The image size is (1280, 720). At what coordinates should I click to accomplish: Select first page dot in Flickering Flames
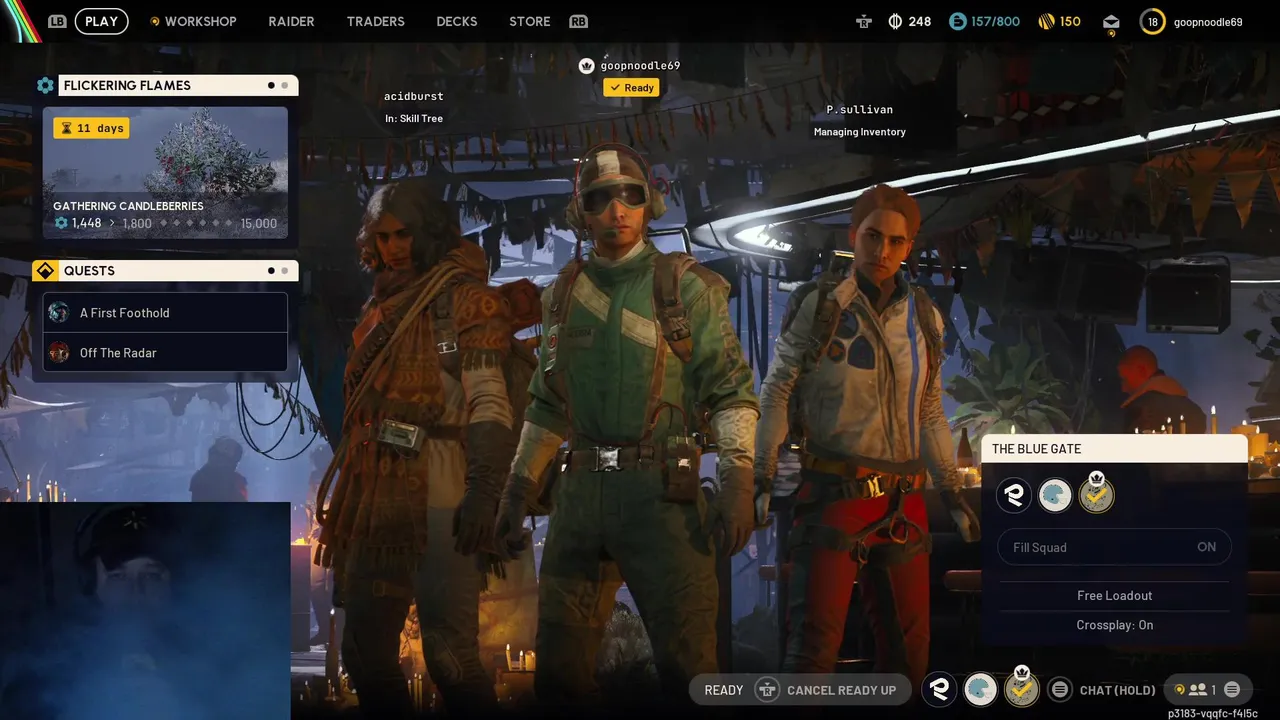click(x=271, y=86)
